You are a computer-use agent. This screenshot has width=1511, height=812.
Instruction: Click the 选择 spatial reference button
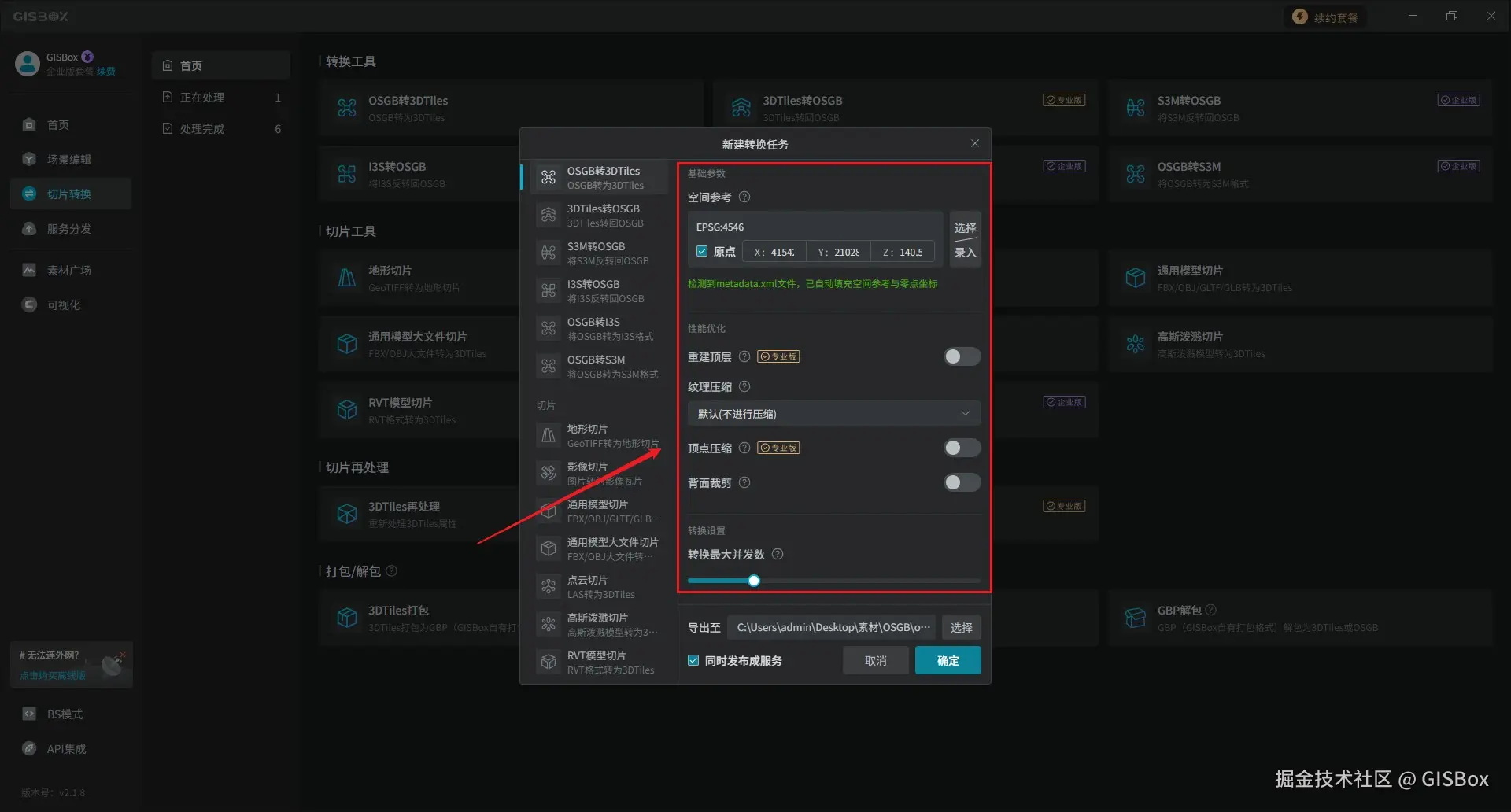(965, 227)
